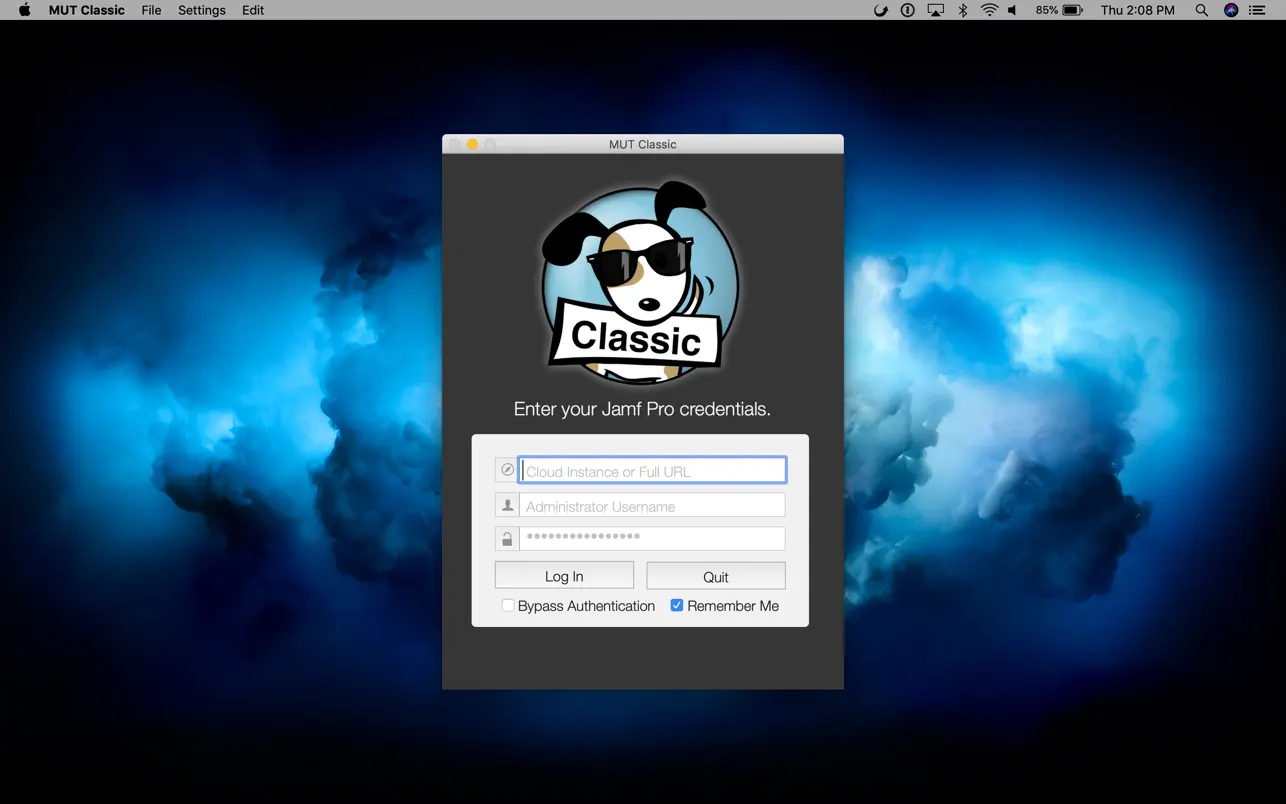Image resolution: width=1286 pixels, height=804 pixels.
Task: Click the padlock icon beside the password field
Action: pyautogui.click(x=507, y=538)
